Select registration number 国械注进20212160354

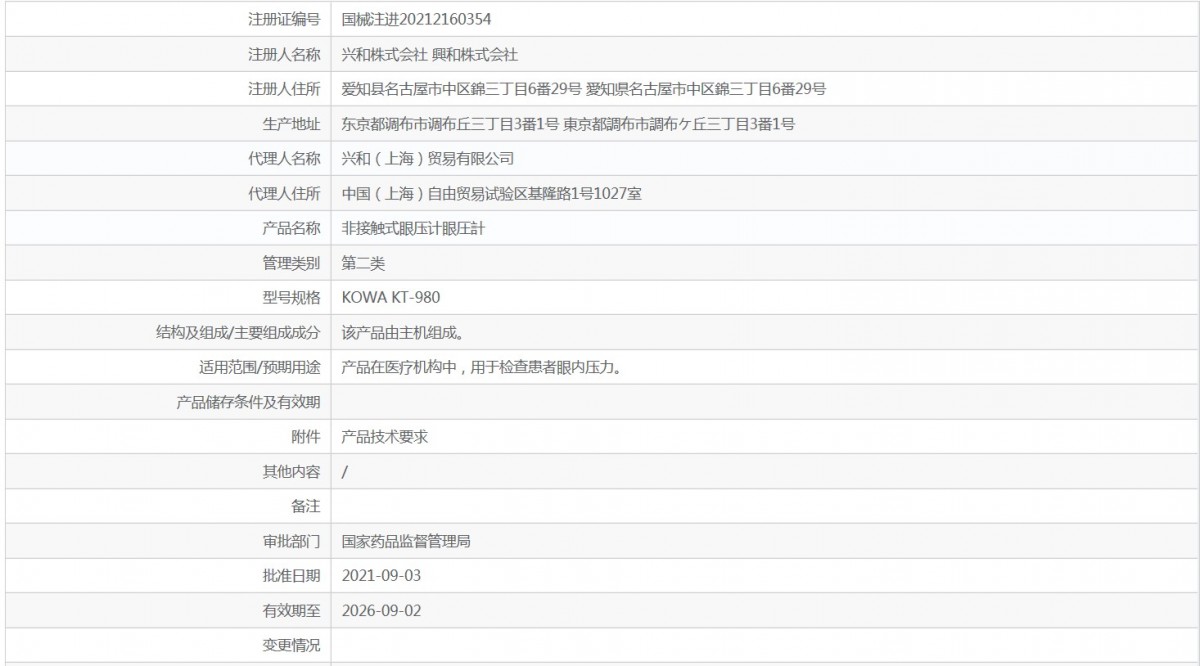click(416, 19)
